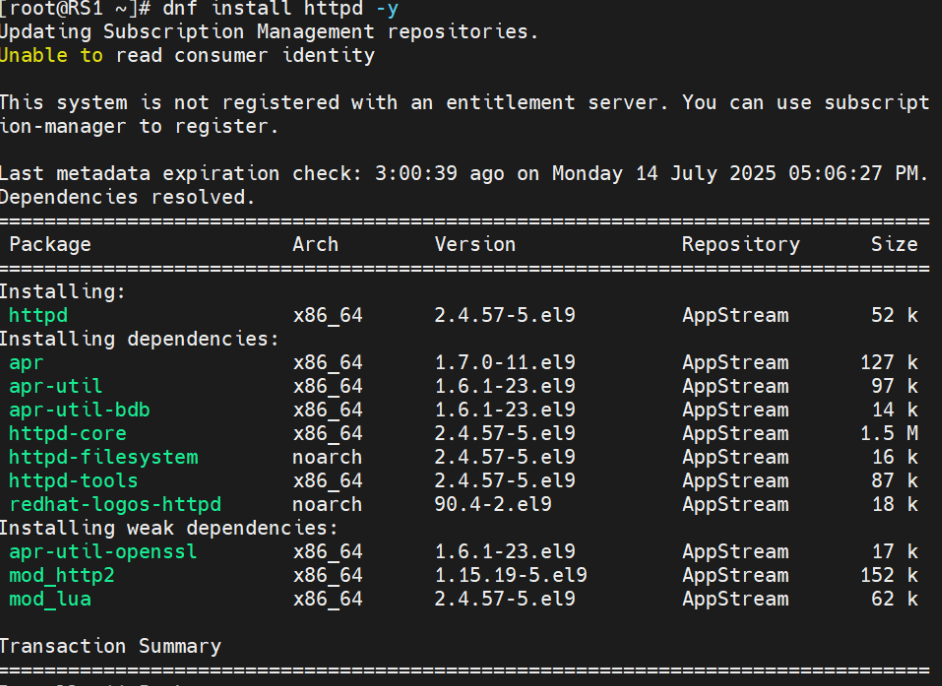Click size '14 k' in apr-util-bdb row
Screen dimensions: 942x686
click(895, 410)
